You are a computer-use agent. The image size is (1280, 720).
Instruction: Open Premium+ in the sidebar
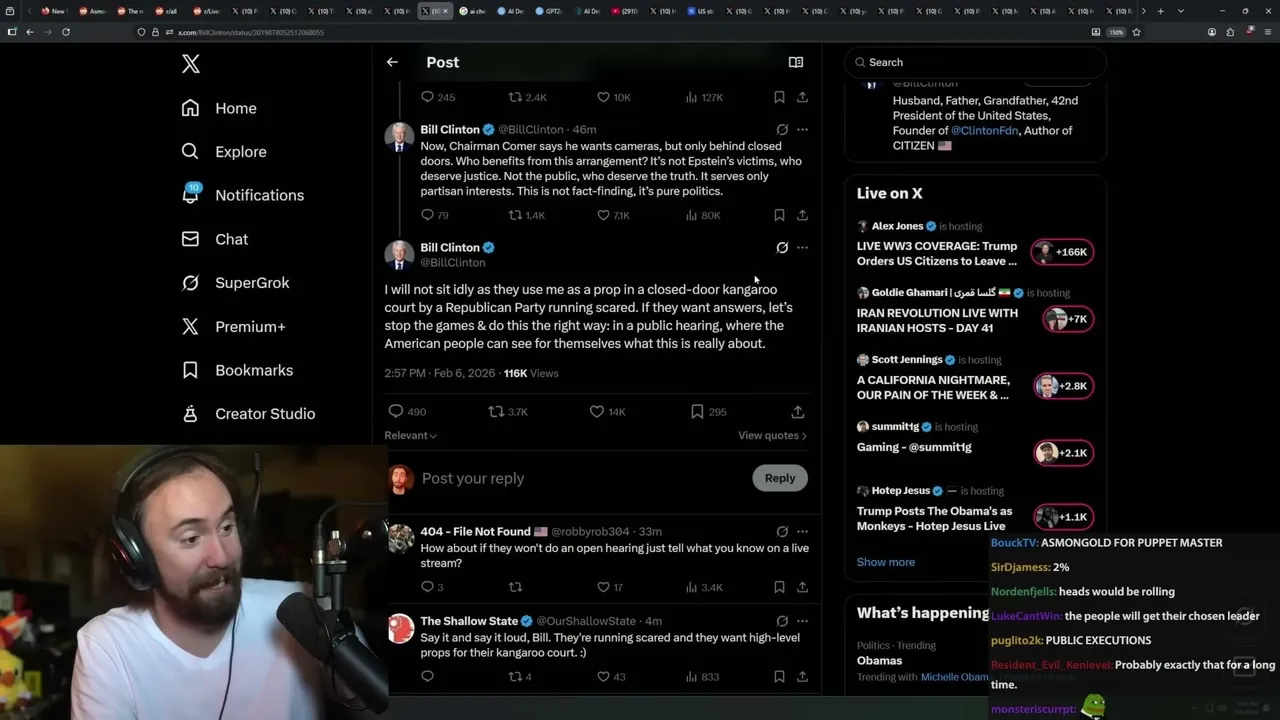coord(233,326)
